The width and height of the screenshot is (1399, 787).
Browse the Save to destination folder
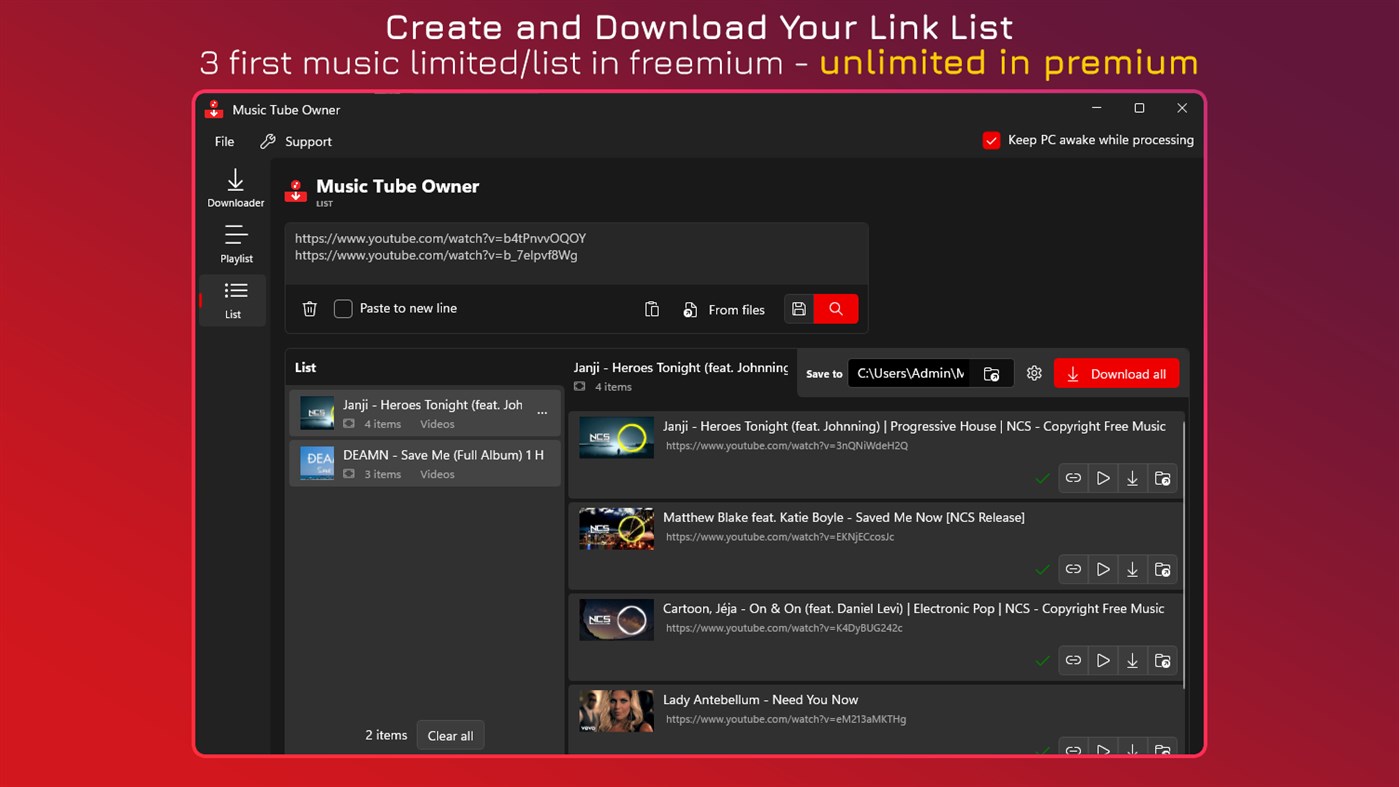pos(991,372)
